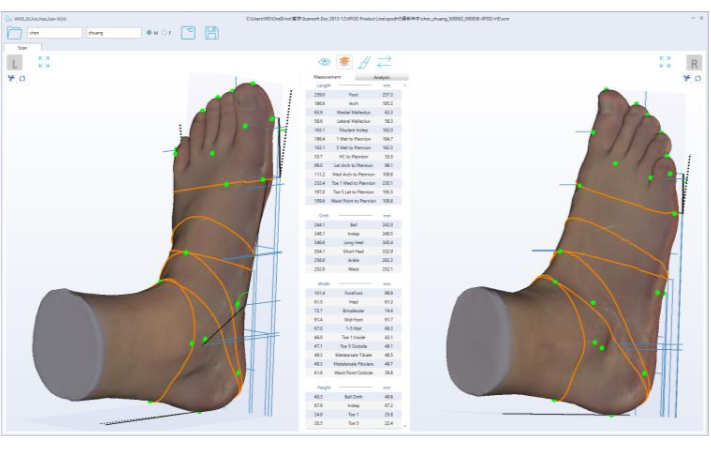The image size is (711, 453).
Task: Click the L left foot button
Action: [x=14, y=63]
